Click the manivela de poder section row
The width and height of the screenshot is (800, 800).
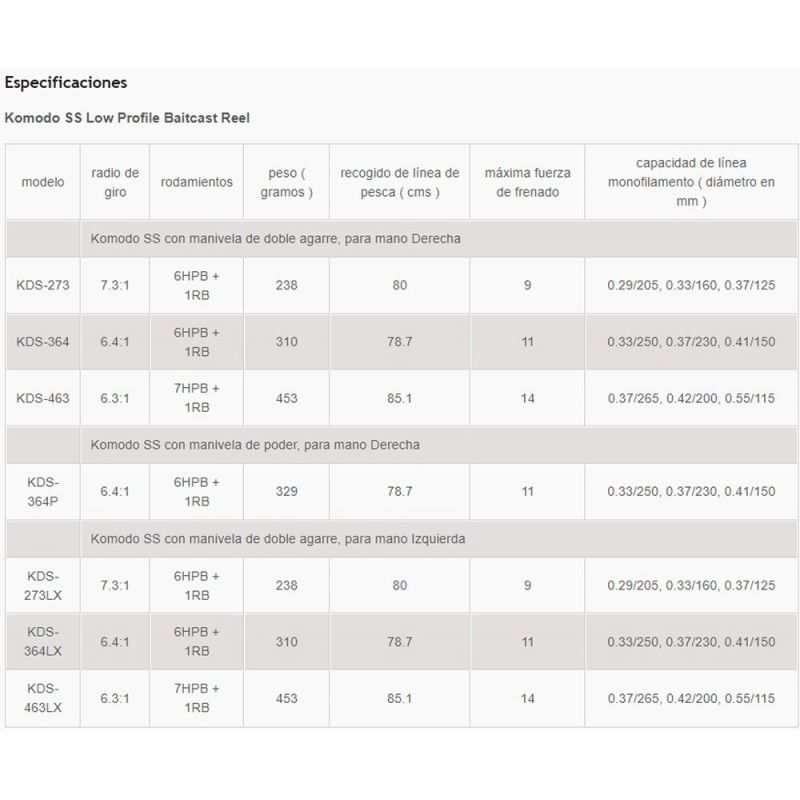255,444
